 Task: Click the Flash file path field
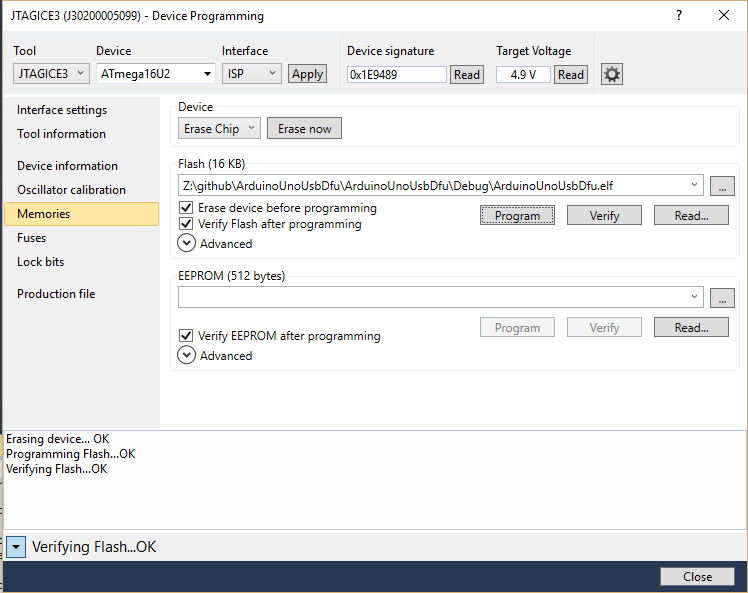coord(441,185)
